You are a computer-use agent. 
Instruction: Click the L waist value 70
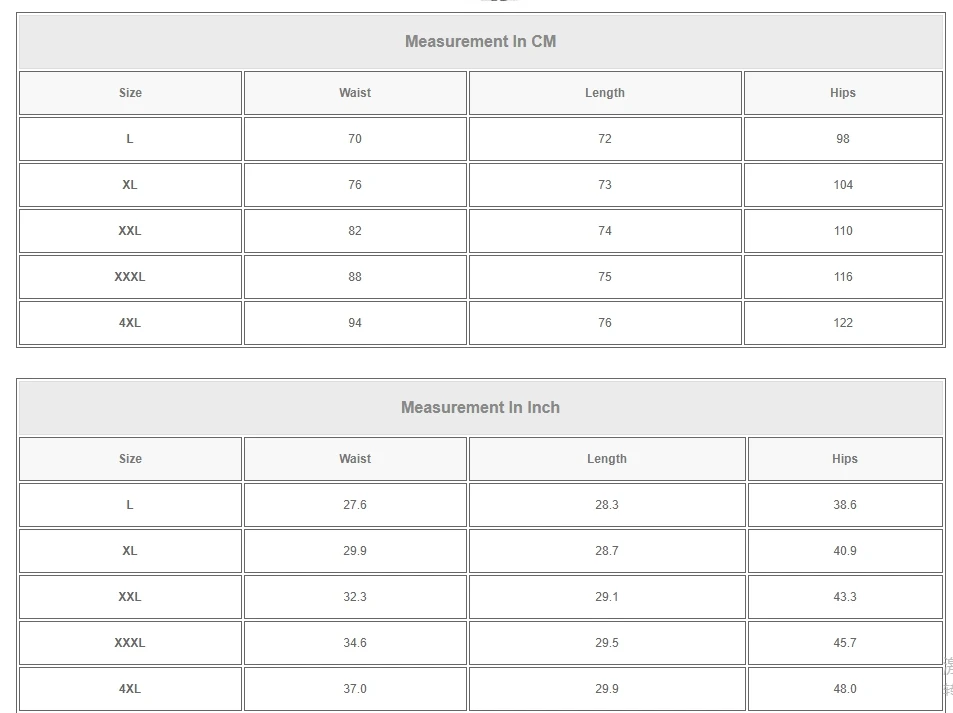tap(355, 139)
